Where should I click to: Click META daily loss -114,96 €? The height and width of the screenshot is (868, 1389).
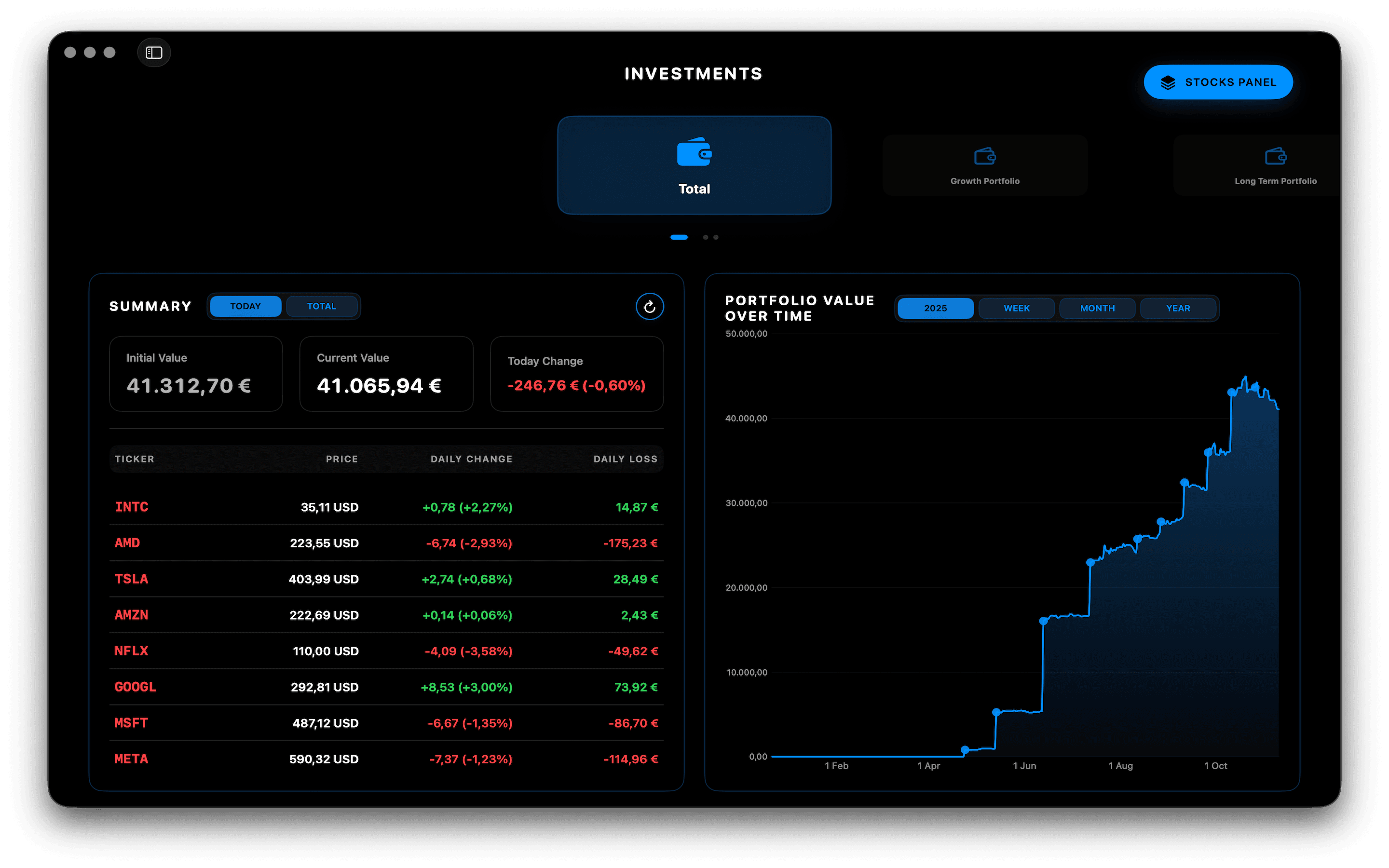(630, 759)
